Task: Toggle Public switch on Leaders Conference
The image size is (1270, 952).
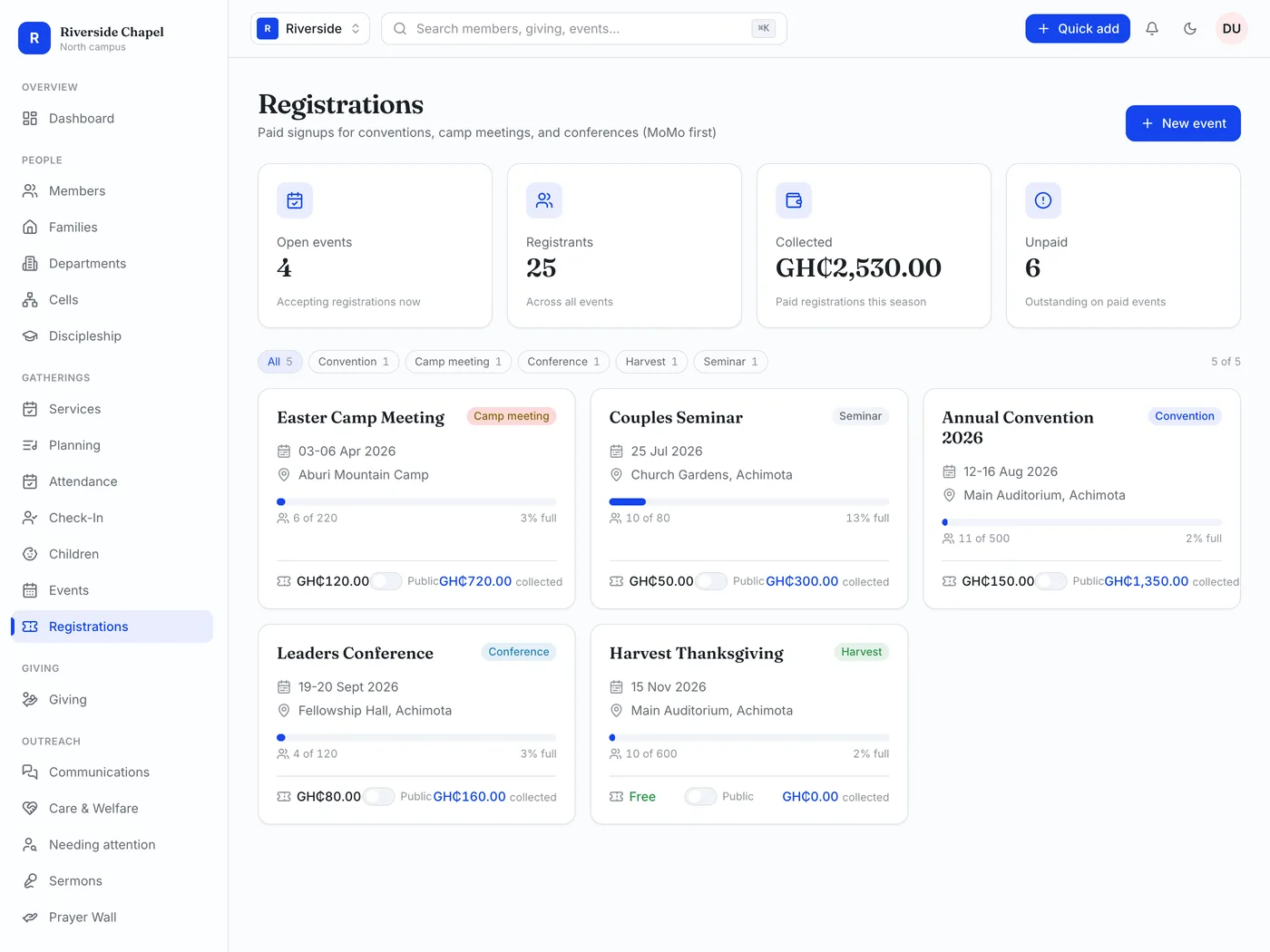Action: 378,797
